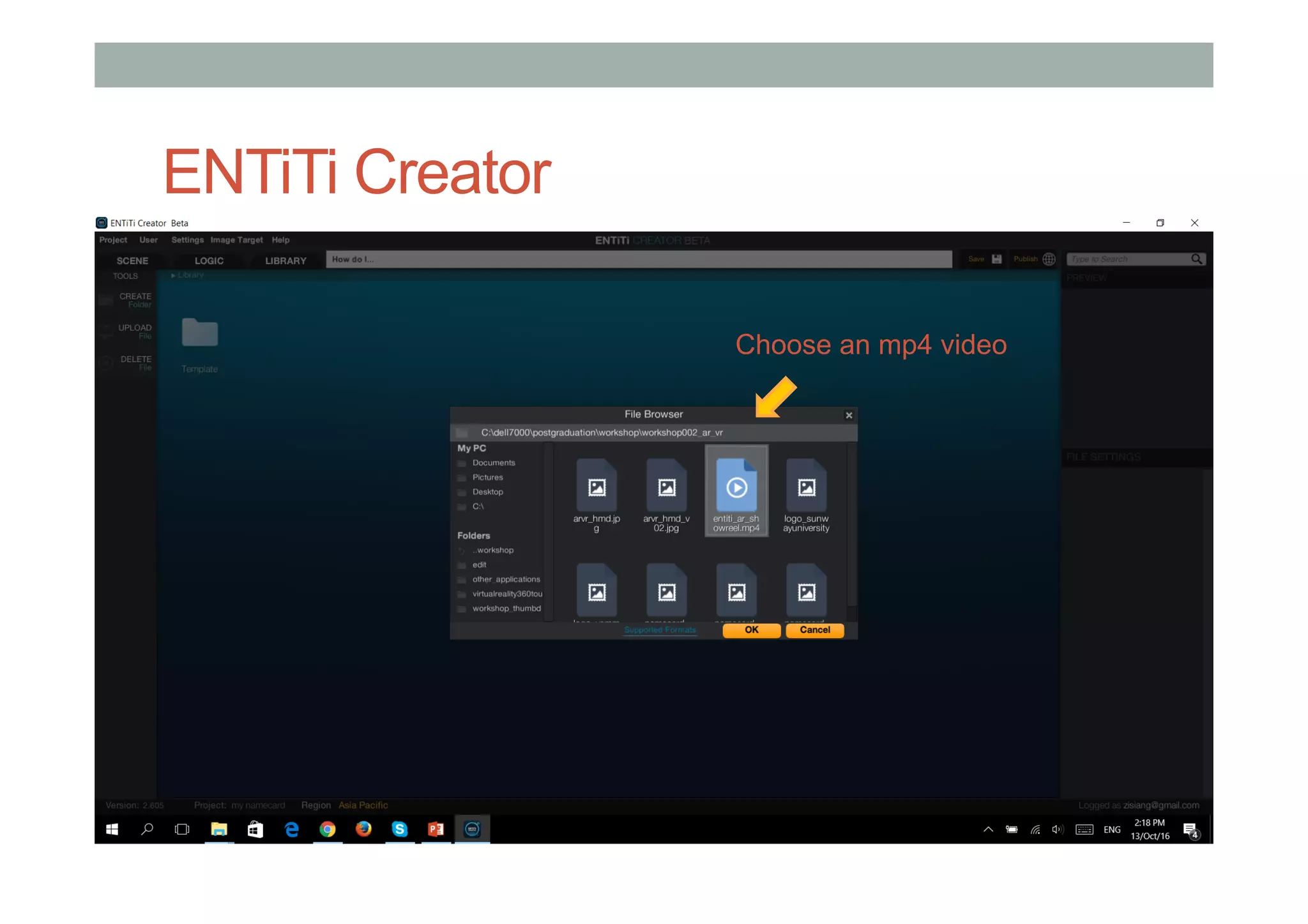Open the edit folder
The height and width of the screenshot is (924, 1308).
click(479, 565)
